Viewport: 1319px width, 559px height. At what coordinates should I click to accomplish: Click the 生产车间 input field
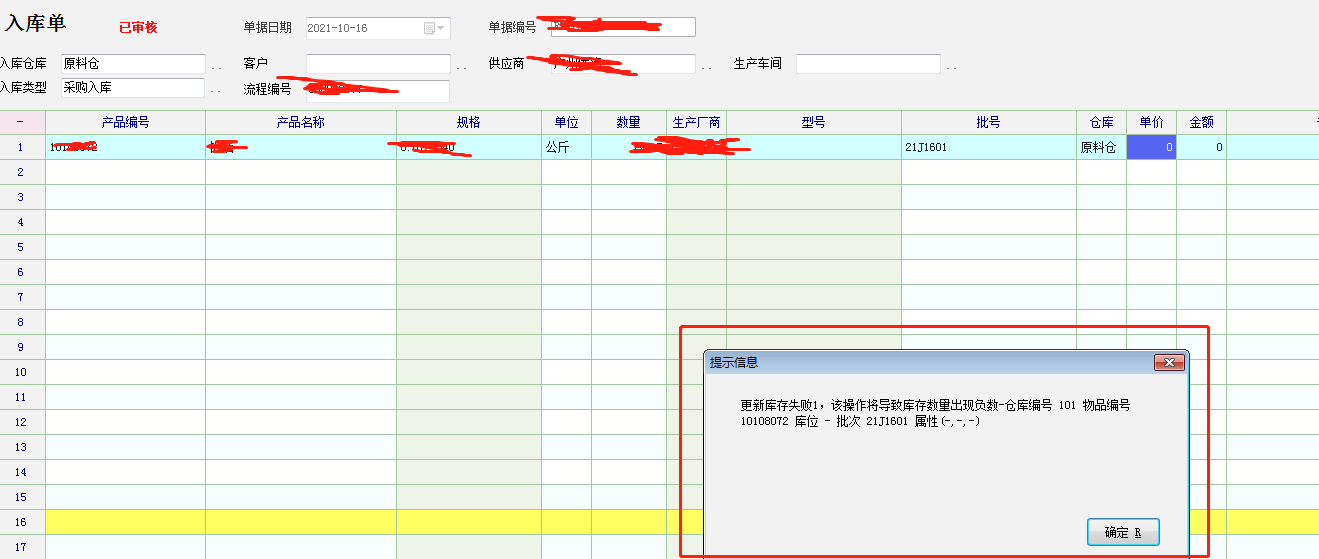click(868, 64)
